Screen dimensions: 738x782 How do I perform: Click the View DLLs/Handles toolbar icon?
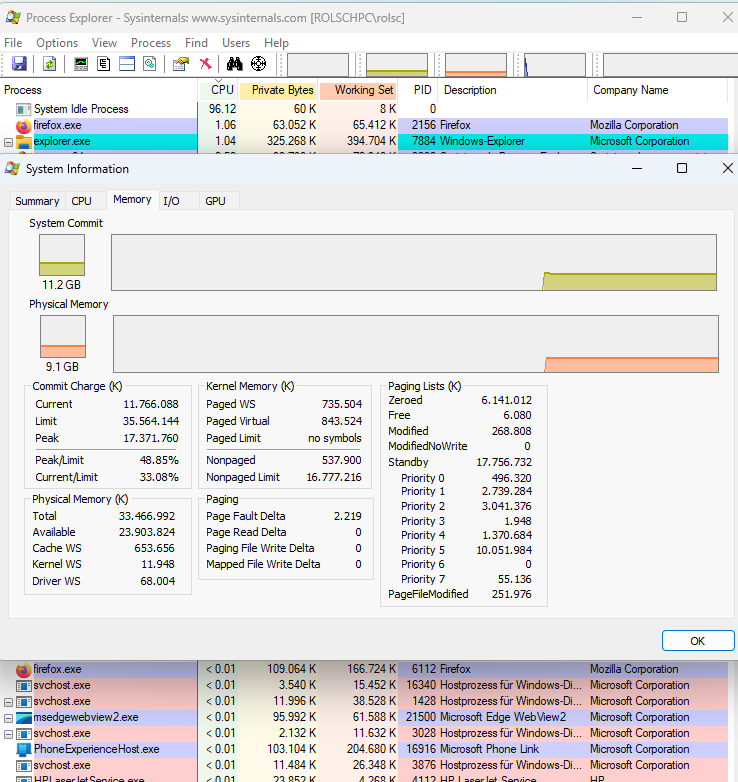(150, 64)
